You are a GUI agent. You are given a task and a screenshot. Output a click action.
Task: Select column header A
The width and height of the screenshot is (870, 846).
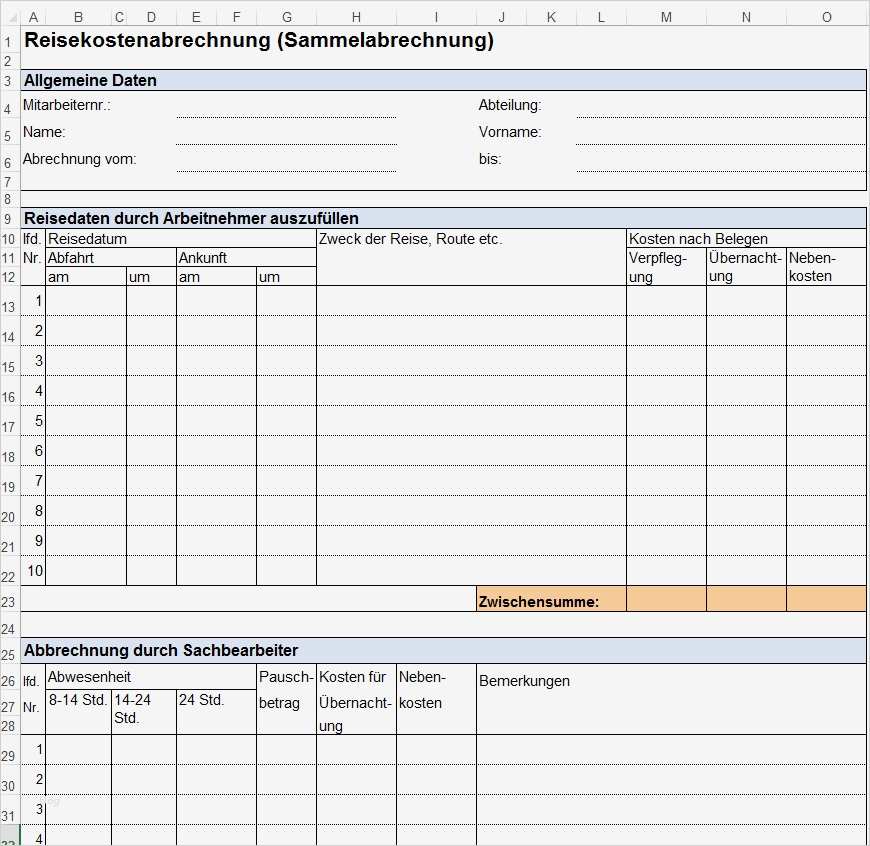click(x=33, y=16)
